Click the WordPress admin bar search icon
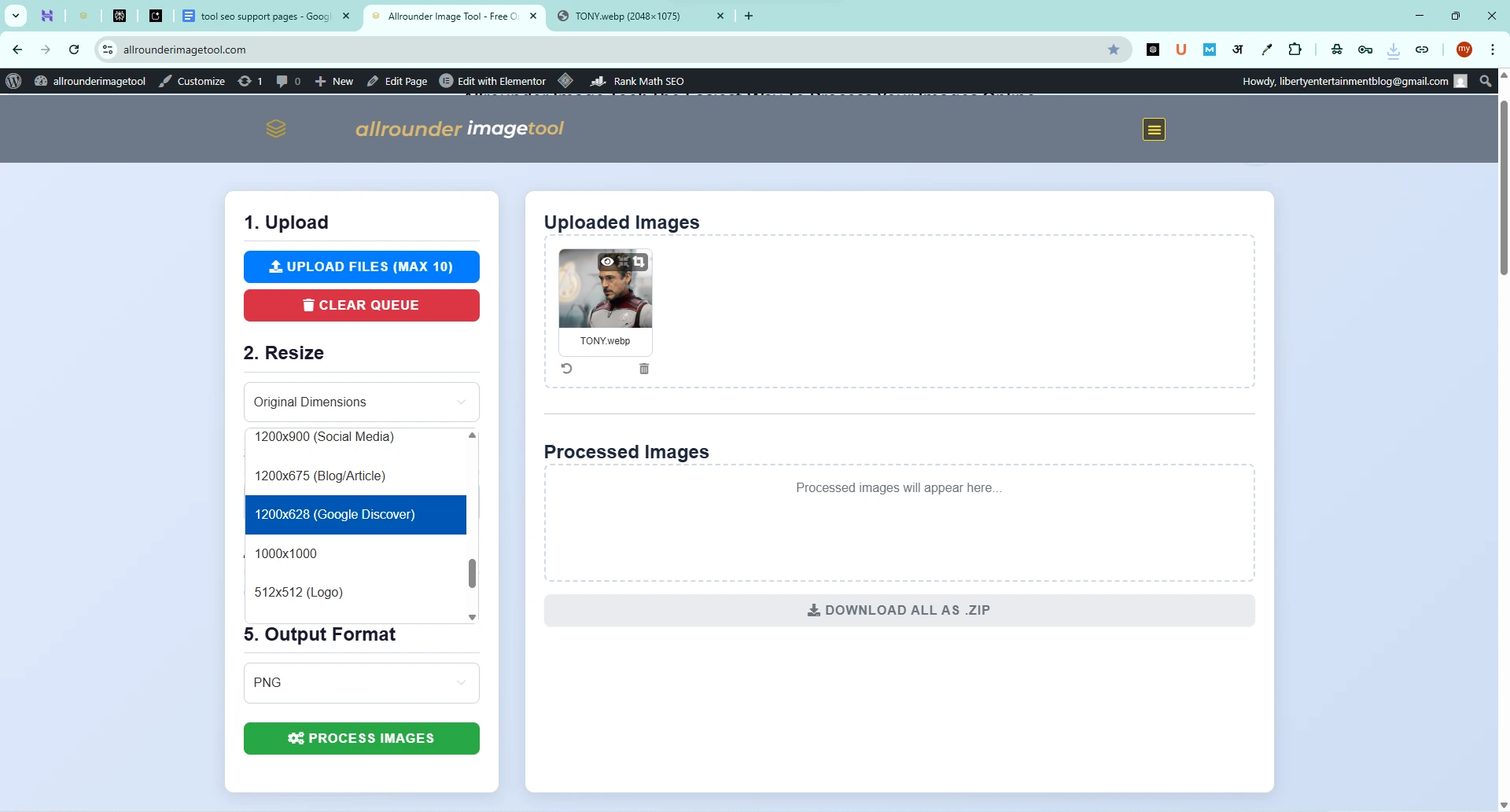Viewport: 1510px width, 812px height. (x=1485, y=81)
